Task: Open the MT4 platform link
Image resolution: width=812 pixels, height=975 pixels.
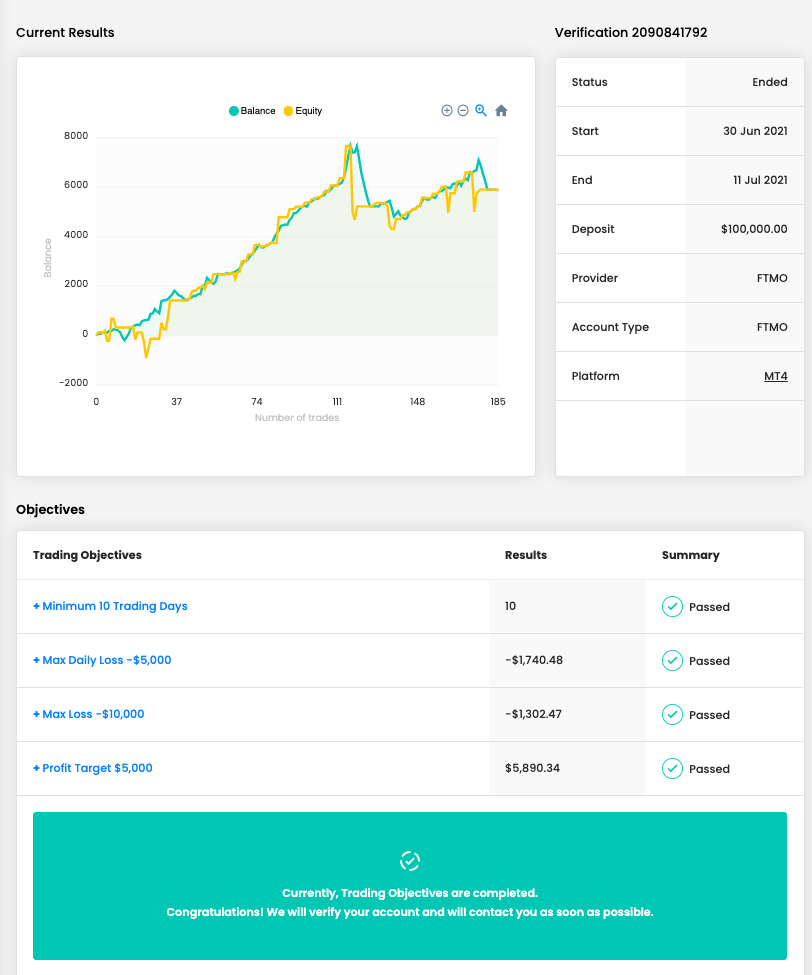Action: (x=775, y=376)
